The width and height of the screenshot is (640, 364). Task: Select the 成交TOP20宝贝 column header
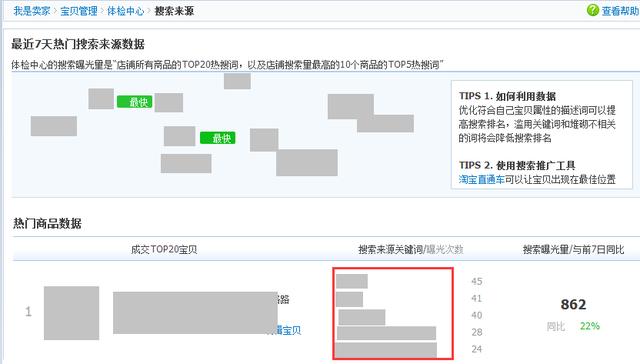(164, 249)
